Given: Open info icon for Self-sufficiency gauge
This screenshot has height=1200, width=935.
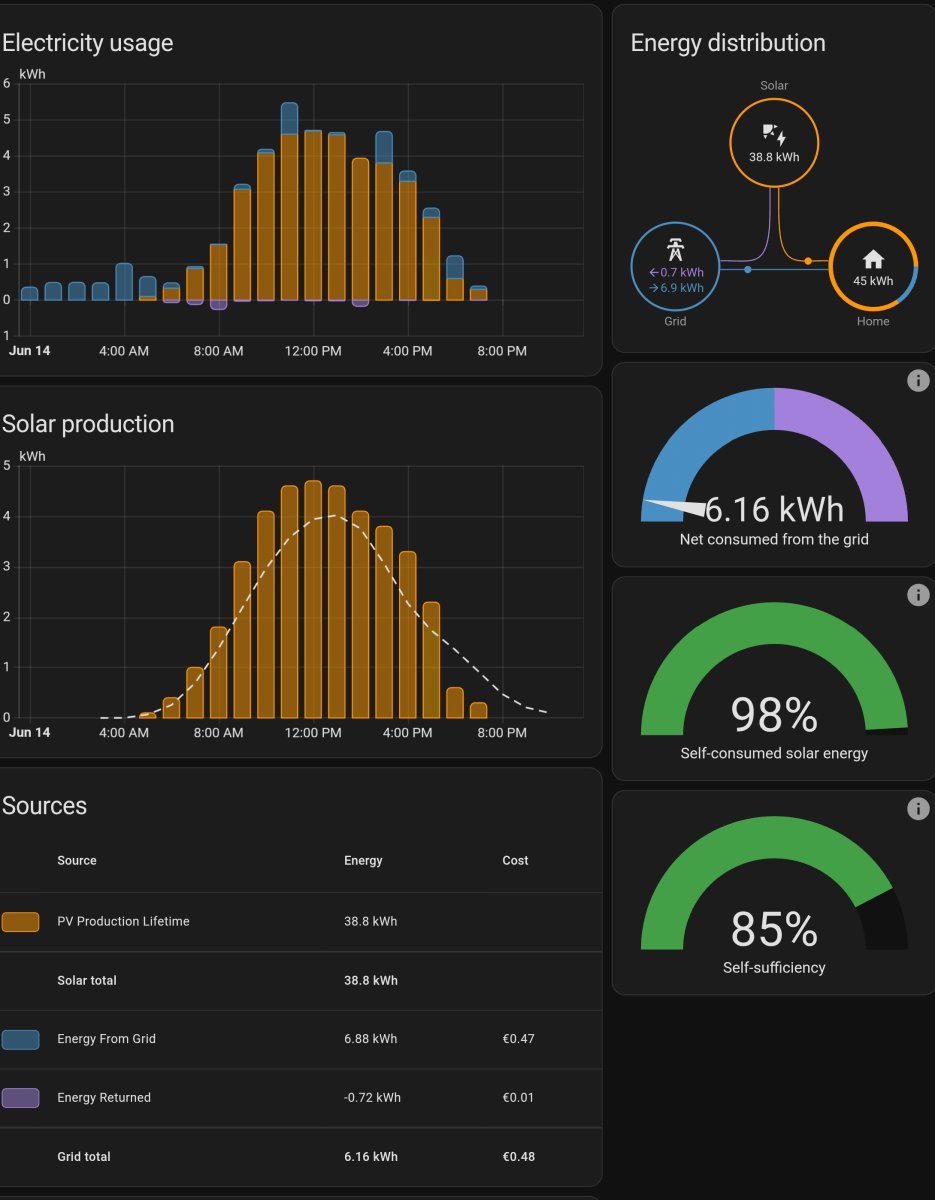Looking at the screenshot, I should (x=918, y=809).
